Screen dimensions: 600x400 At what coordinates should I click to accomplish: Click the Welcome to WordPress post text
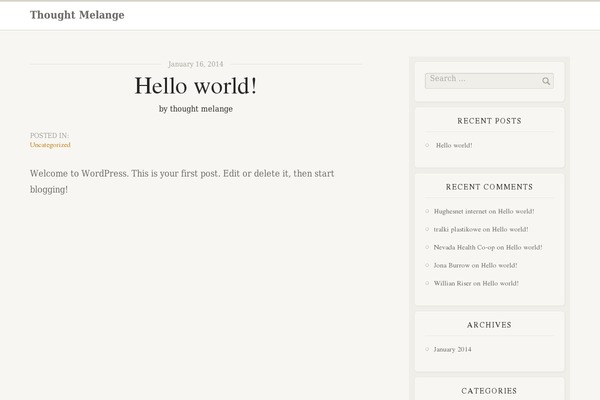[x=182, y=181]
